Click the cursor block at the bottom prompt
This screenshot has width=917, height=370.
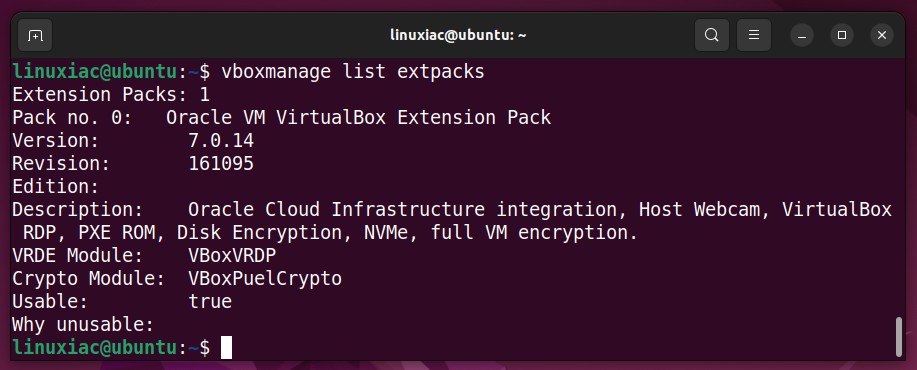point(226,348)
